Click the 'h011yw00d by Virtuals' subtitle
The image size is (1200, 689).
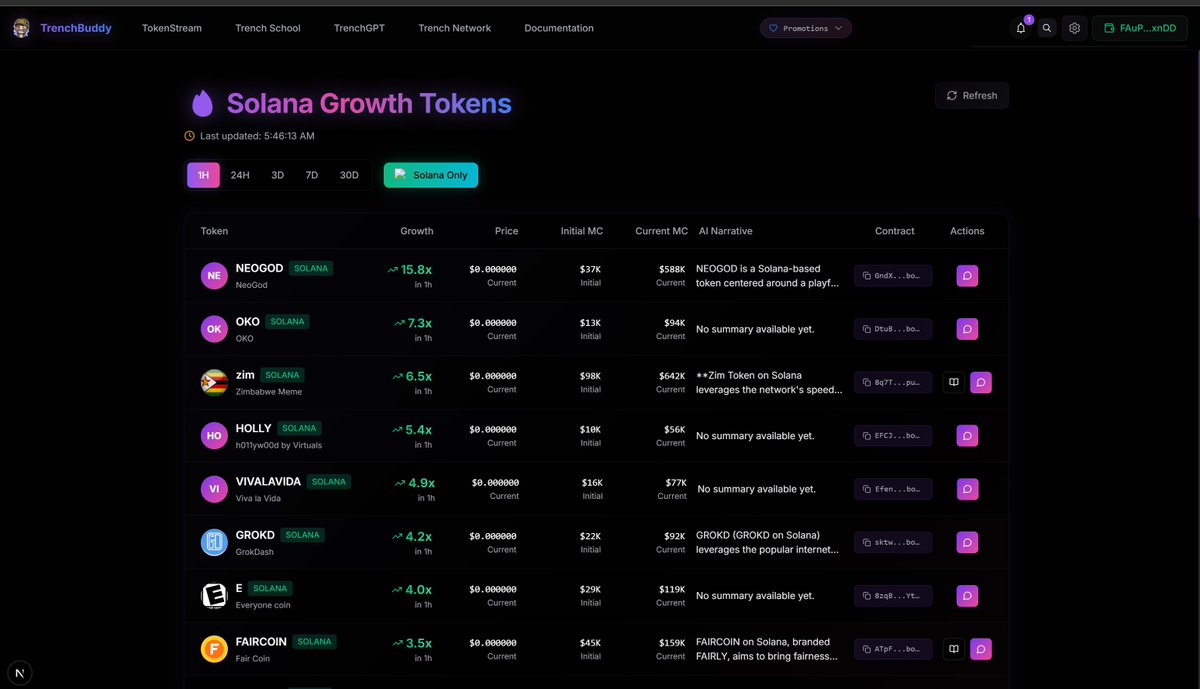279,445
